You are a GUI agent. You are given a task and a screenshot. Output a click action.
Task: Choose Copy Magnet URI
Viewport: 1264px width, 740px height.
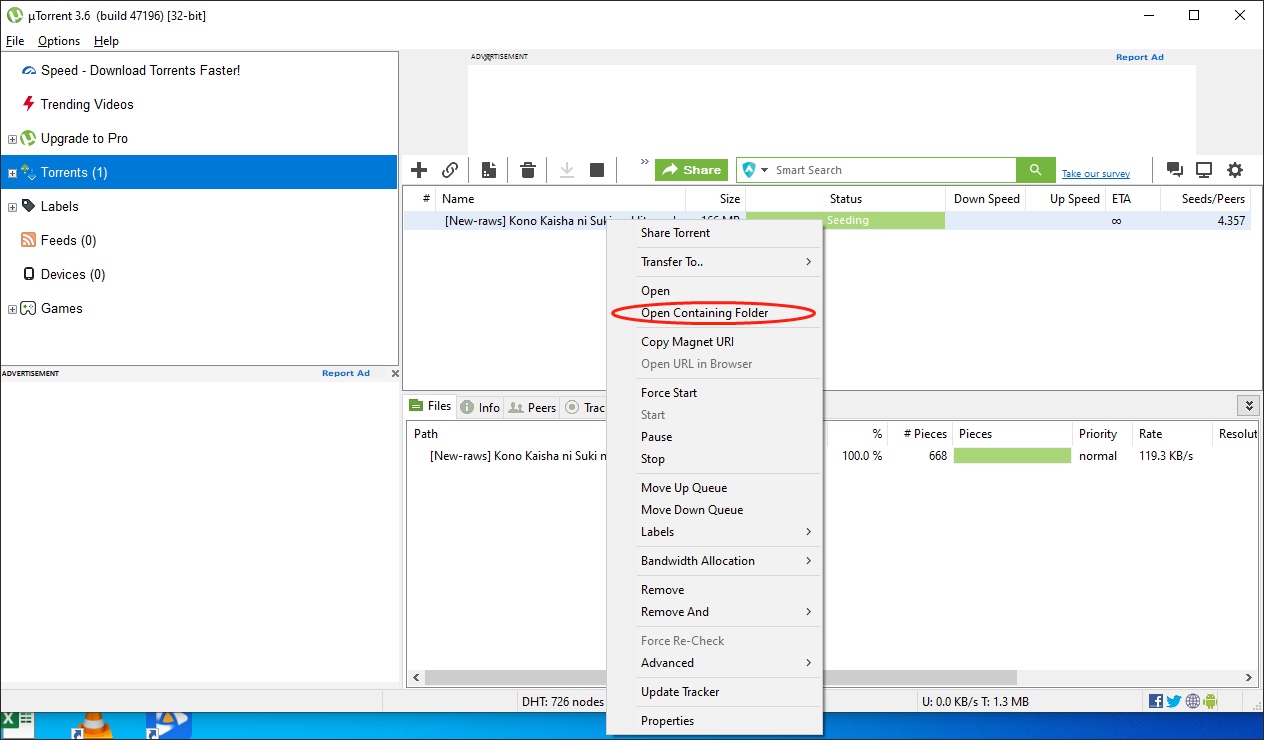tap(715, 342)
